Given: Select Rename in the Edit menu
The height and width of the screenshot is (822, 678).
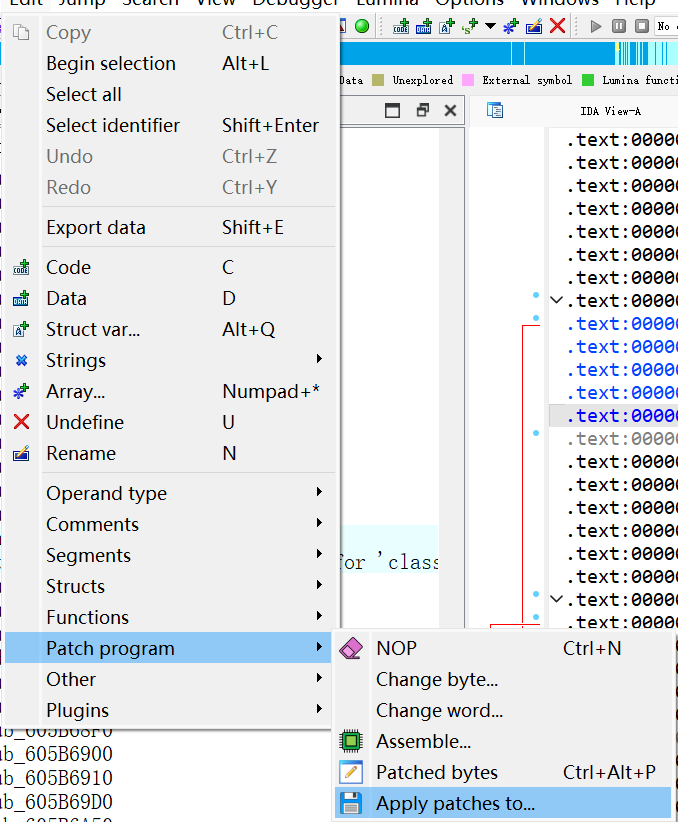Looking at the screenshot, I should pyautogui.click(x=170, y=453).
